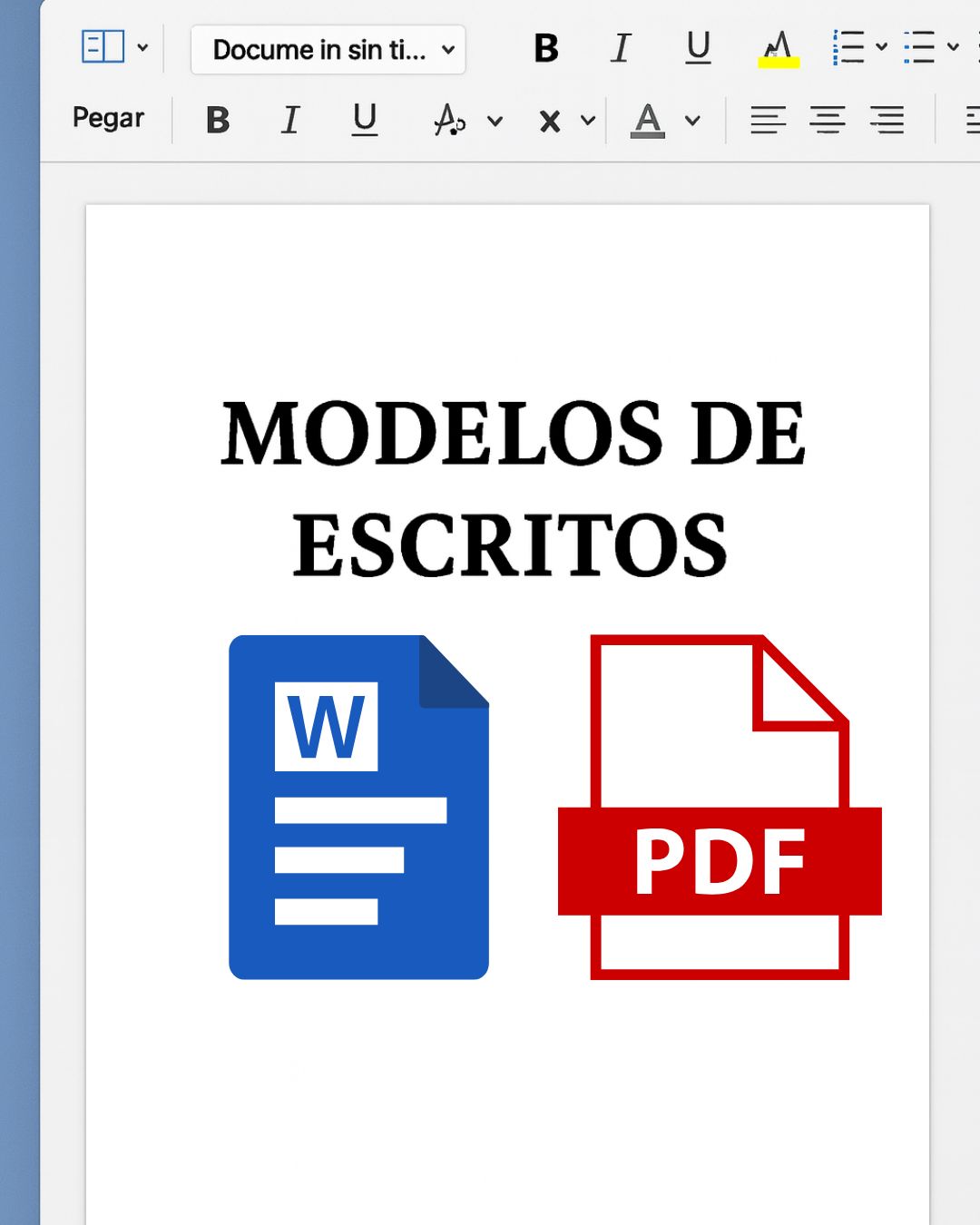The height and width of the screenshot is (1225, 980).
Task: Toggle italic in the lower toolbar row
Action: click(x=289, y=119)
